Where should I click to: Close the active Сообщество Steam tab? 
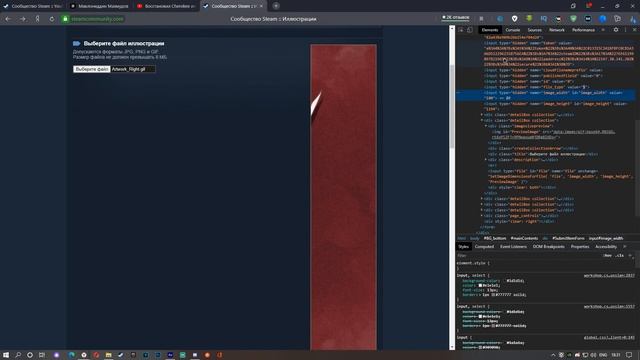261,6
